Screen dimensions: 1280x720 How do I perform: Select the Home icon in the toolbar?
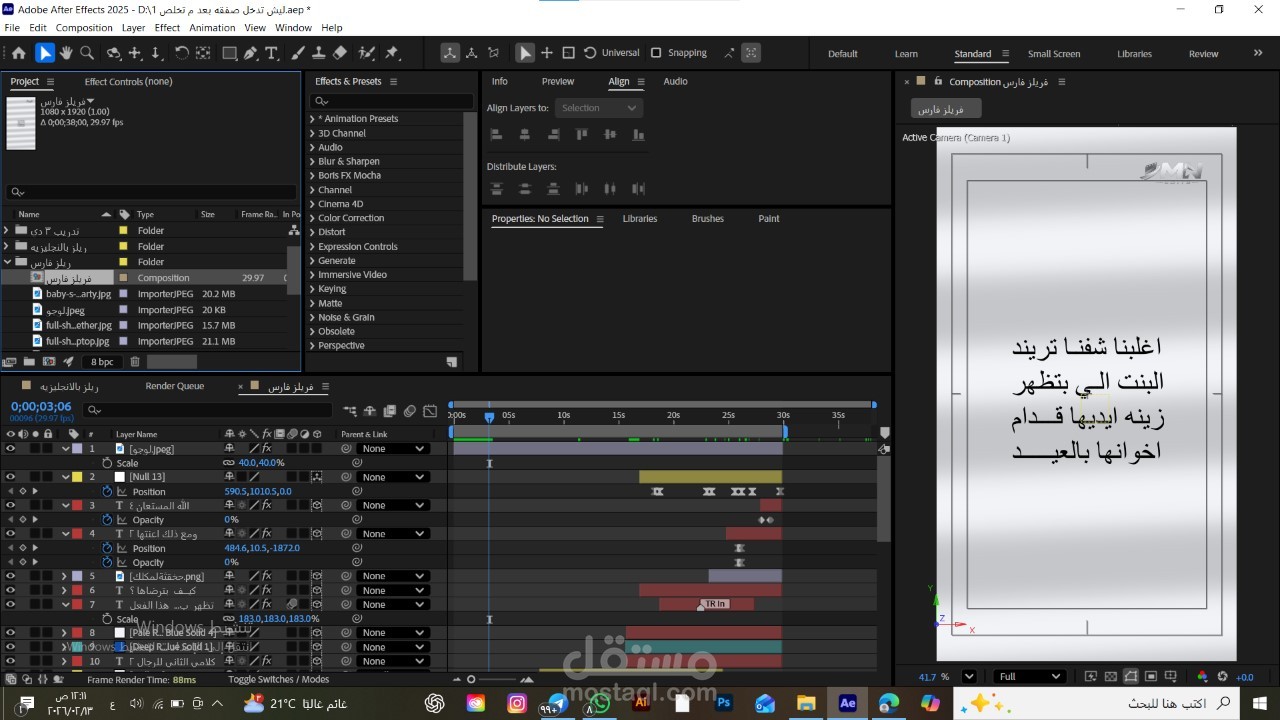pyautogui.click(x=18, y=53)
